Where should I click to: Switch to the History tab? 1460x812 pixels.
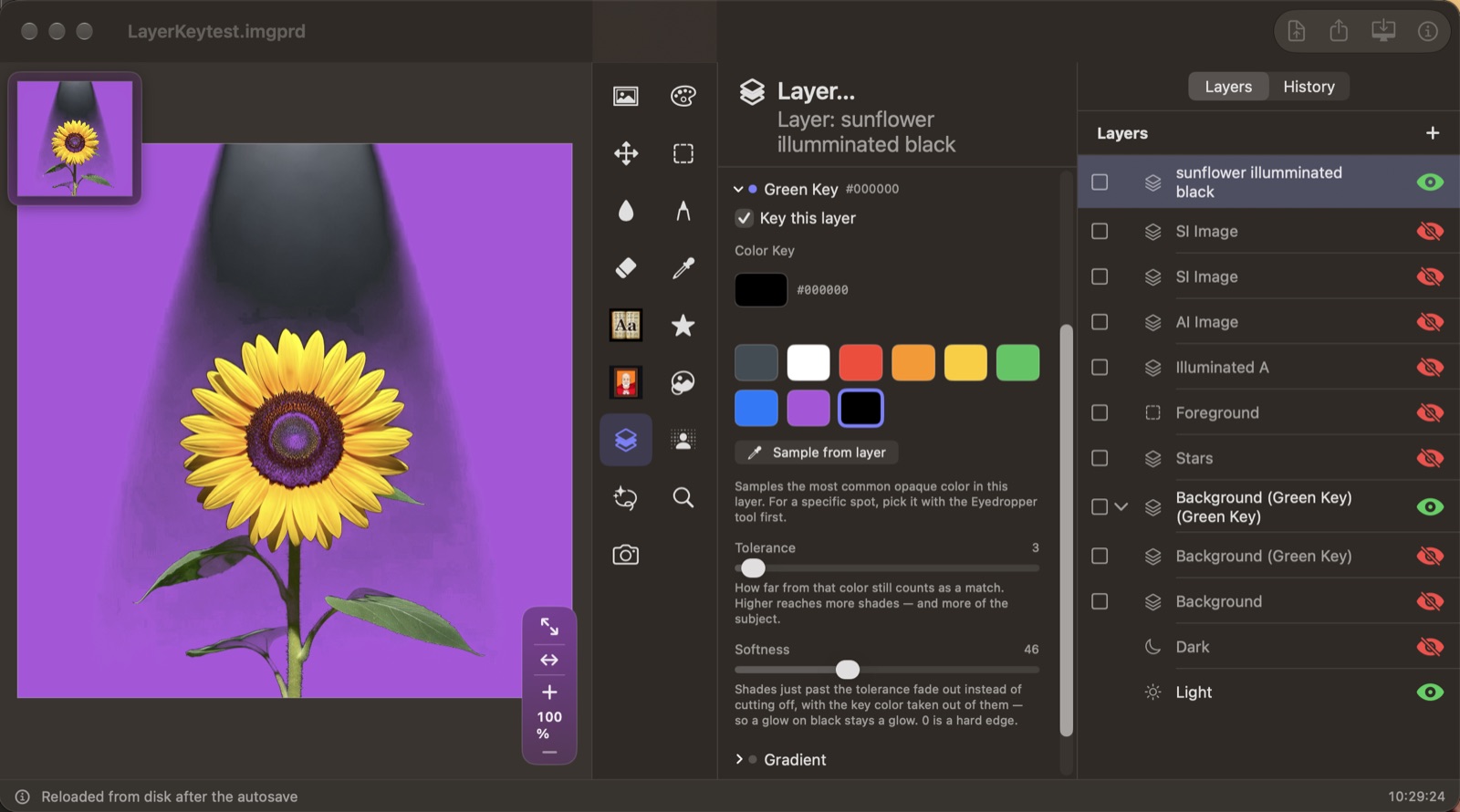pos(1309,87)
